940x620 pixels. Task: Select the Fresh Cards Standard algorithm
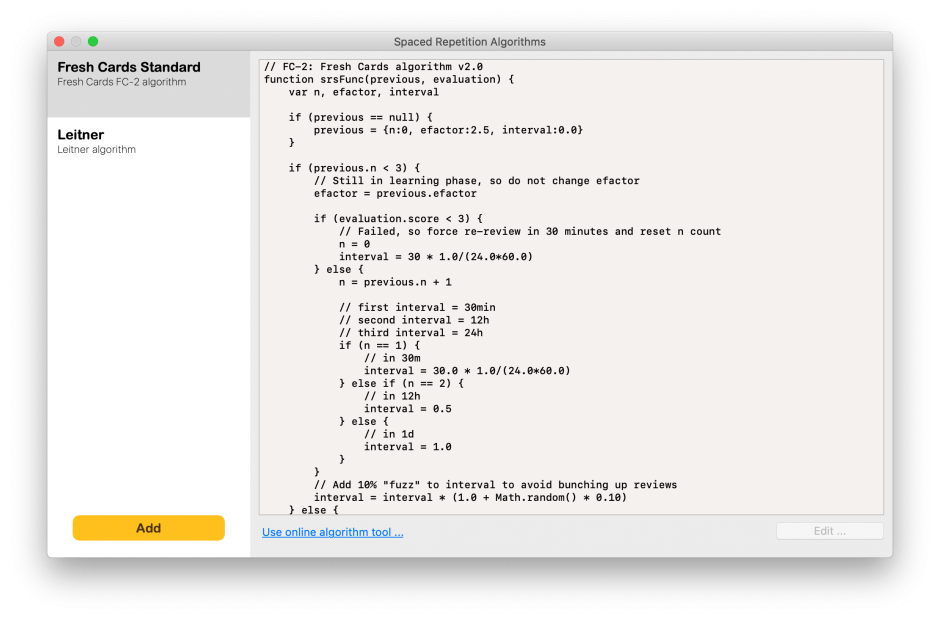[x=149, y=84]
